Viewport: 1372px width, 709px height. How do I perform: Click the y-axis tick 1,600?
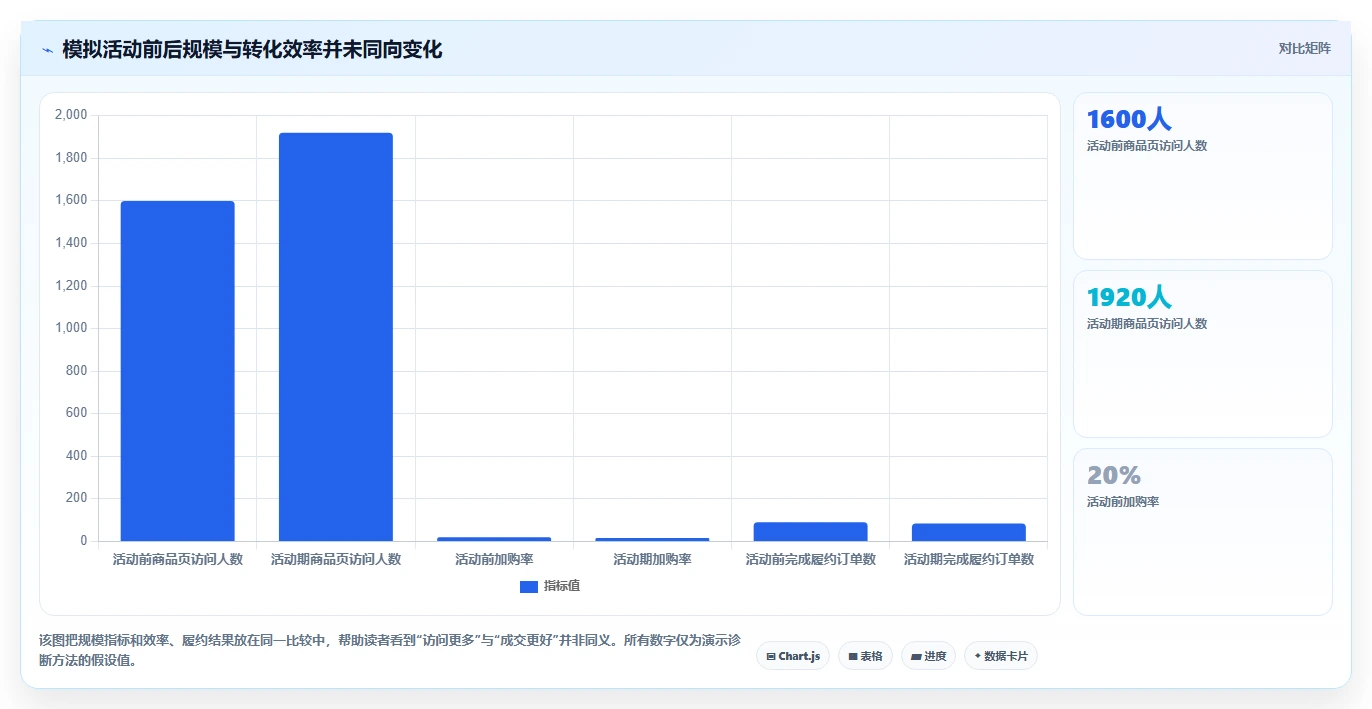point(71,200)
